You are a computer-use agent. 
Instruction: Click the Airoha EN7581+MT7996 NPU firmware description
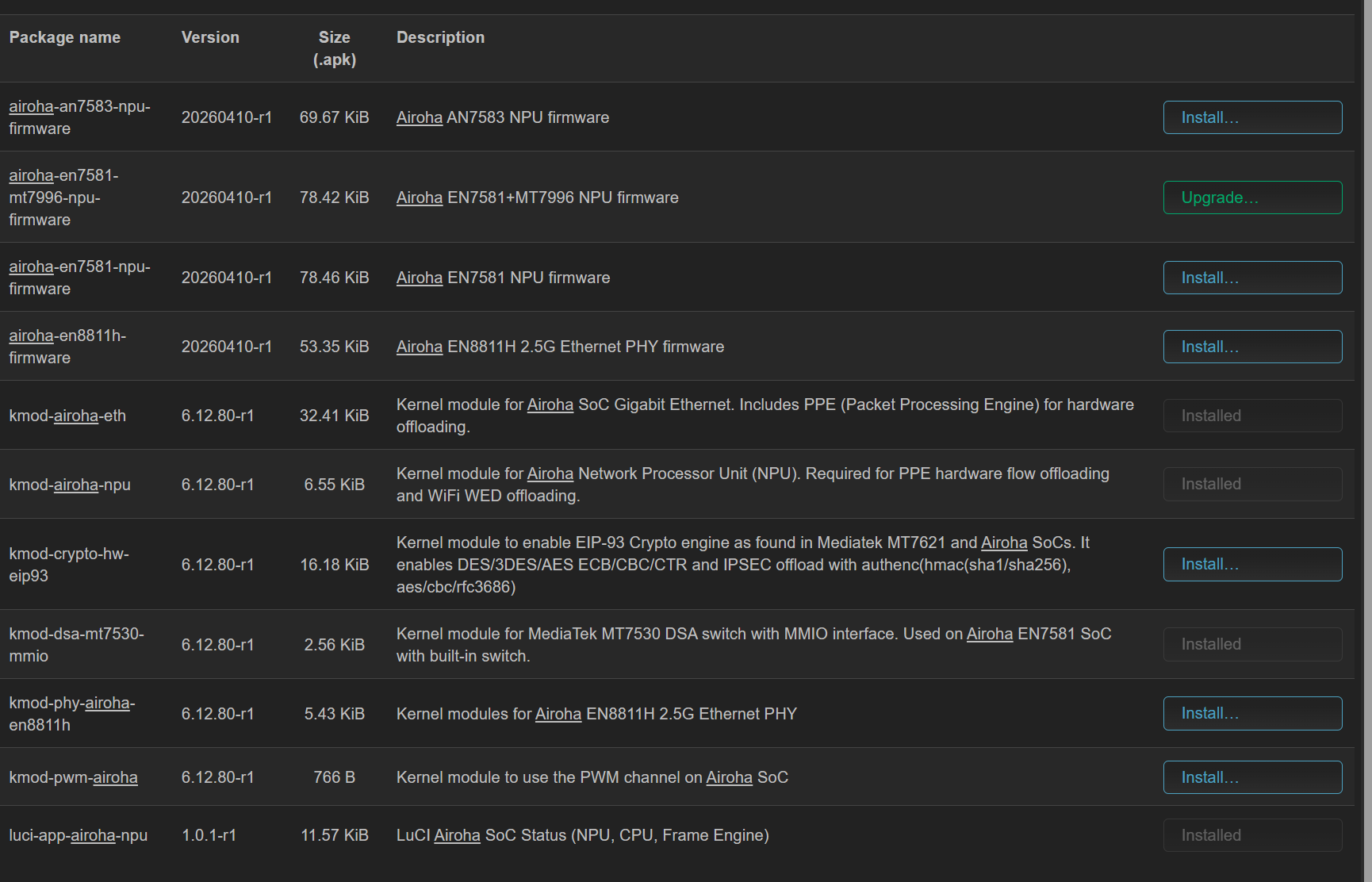[x=537, y=197]
